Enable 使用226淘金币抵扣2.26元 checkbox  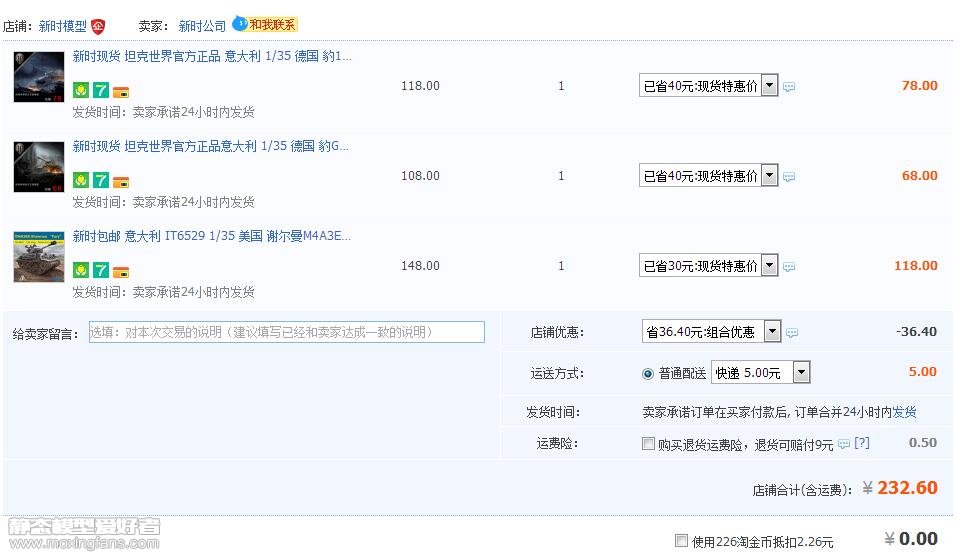coord(681,540)
